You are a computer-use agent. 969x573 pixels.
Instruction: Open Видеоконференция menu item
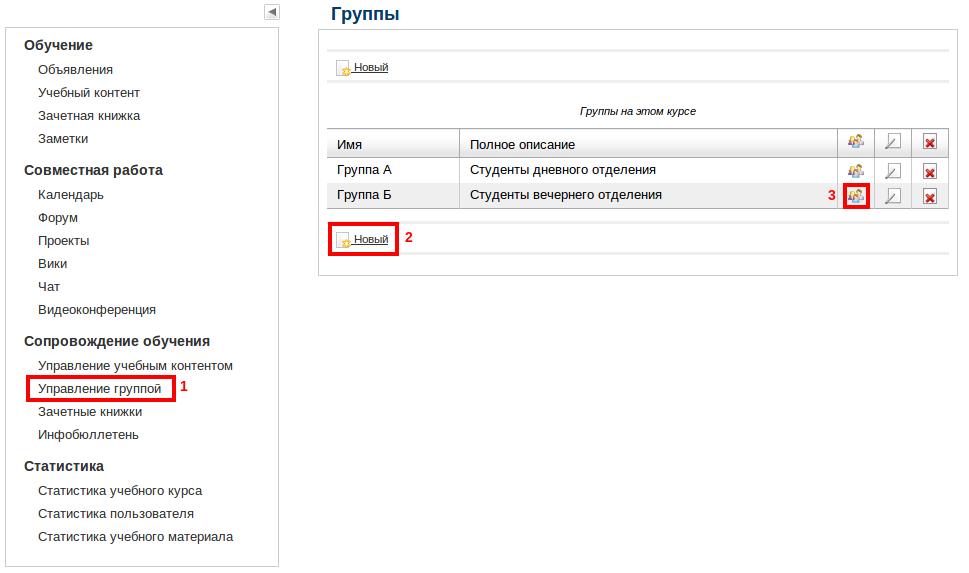[x=97, y=310]
